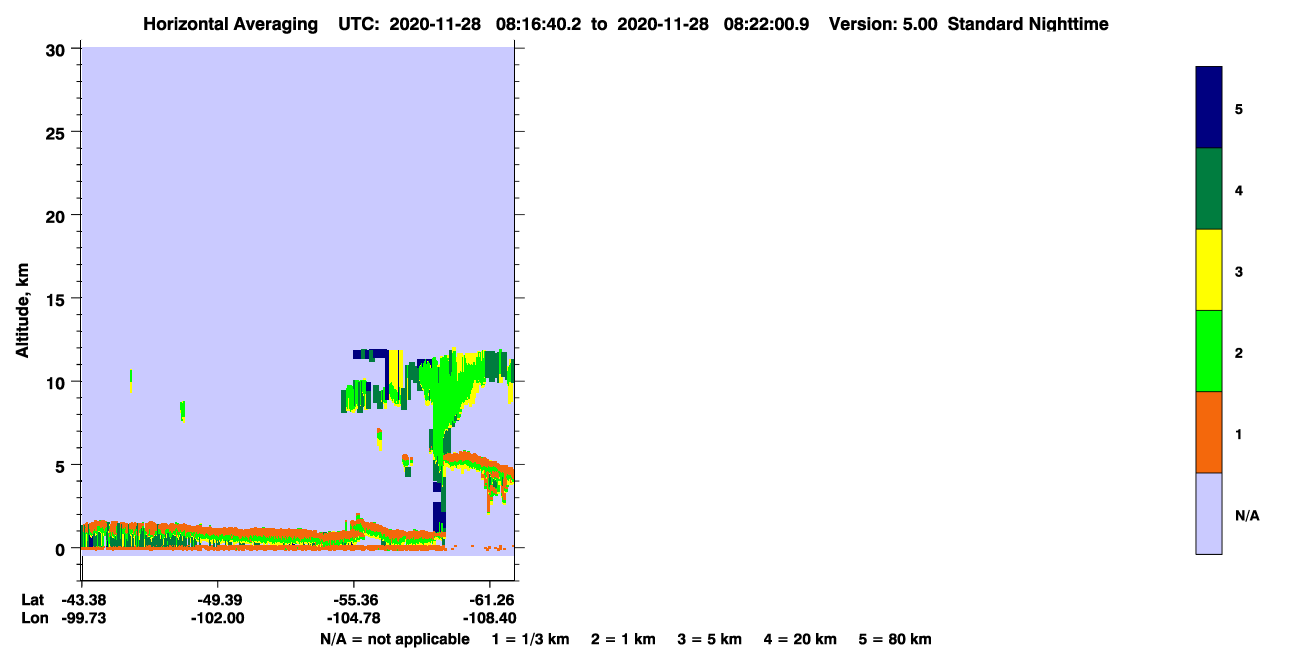Click the 'Lon' axis row label
The width and height of the screenshot is (1300, 667).
(x=33, y=618)
